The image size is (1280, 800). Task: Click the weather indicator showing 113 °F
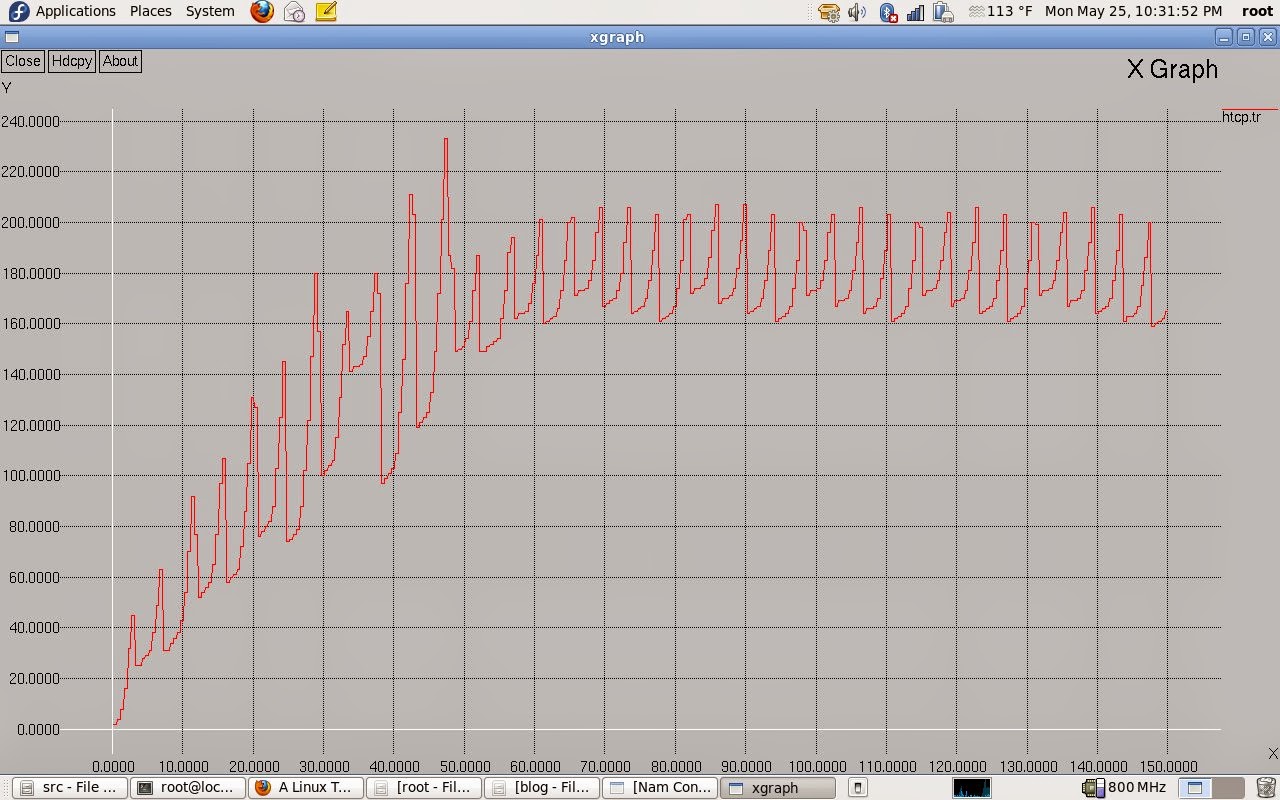coord(1000,11)
